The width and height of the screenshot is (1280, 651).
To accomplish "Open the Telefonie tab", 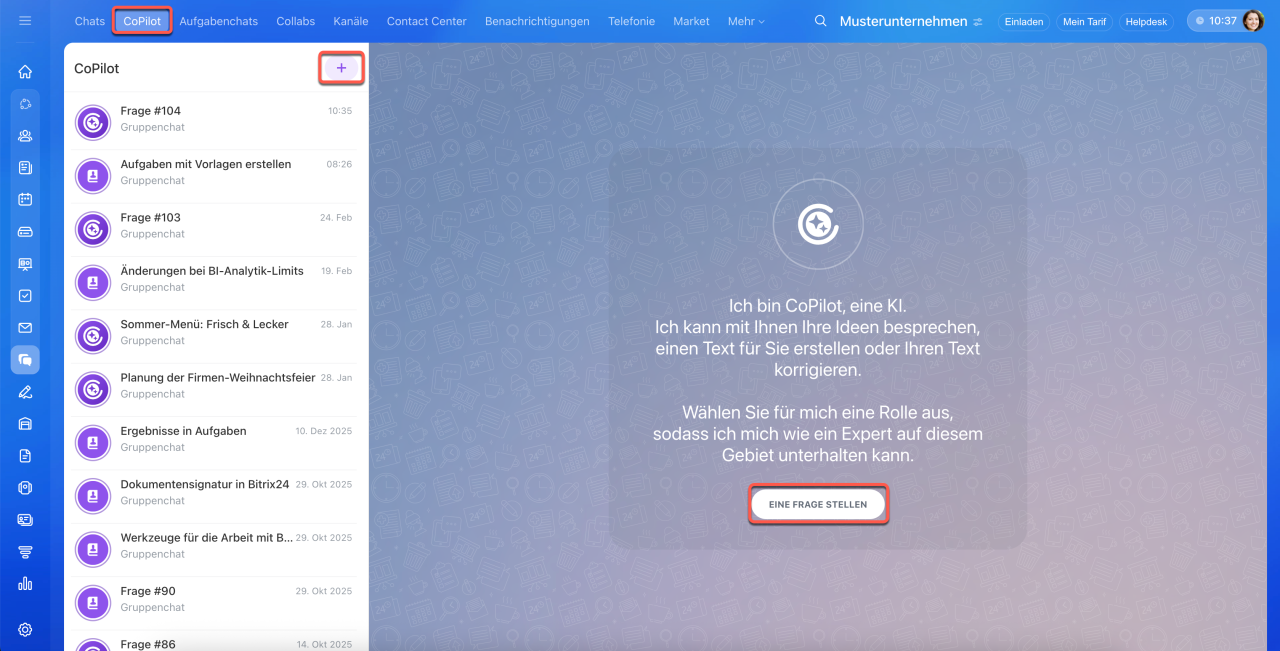I will tap(632, 21).
